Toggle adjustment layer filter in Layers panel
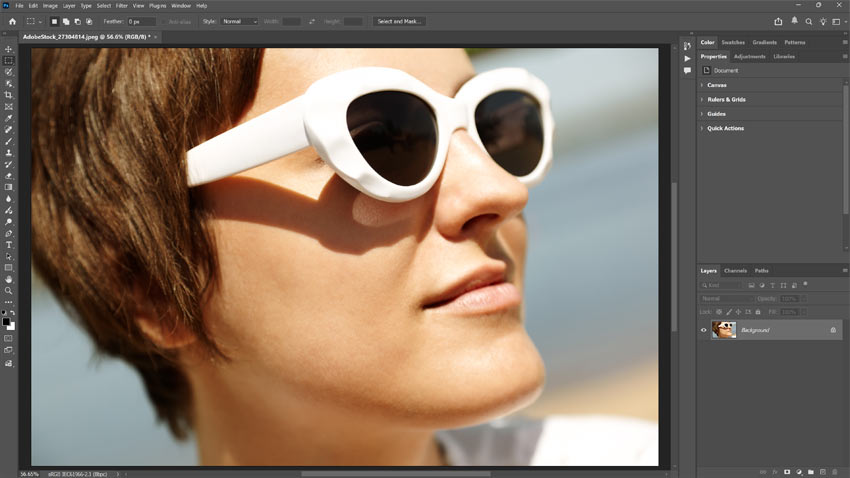Image resolution: width=850 pixels, height=478 pixels. point(762,285)
